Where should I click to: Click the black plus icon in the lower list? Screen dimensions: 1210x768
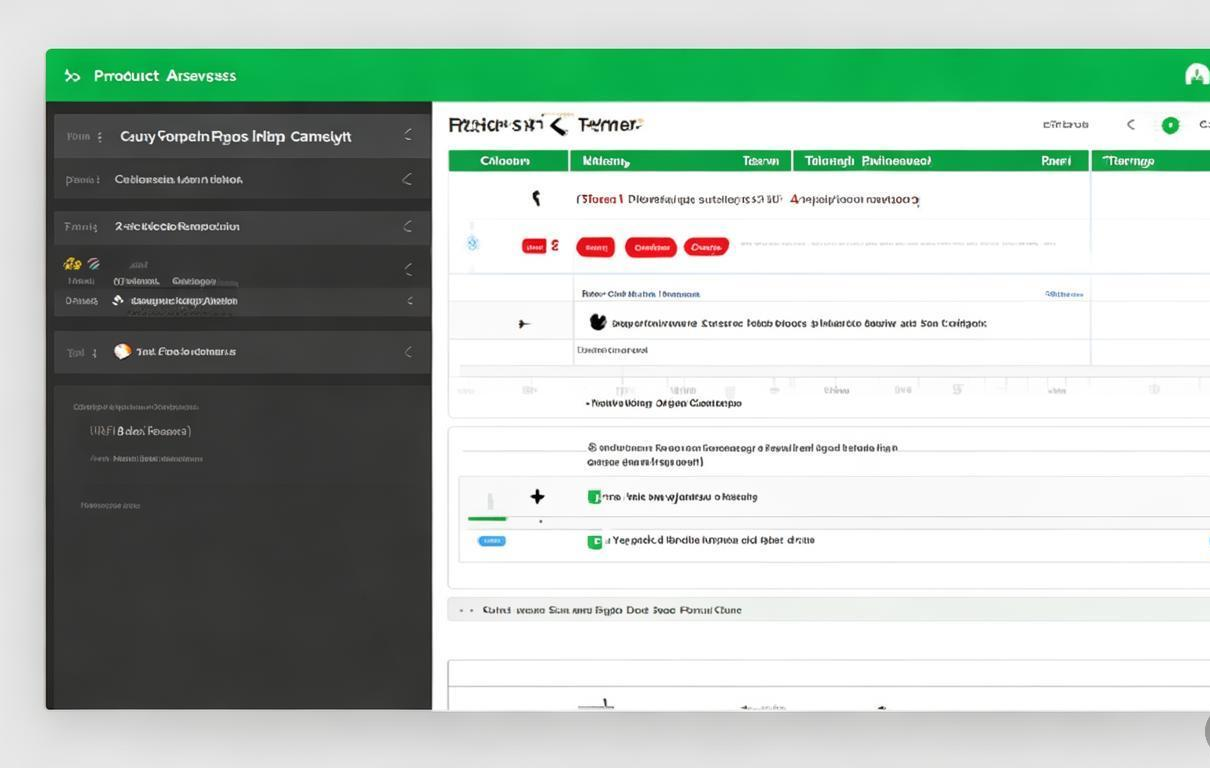tap(537, 497)
